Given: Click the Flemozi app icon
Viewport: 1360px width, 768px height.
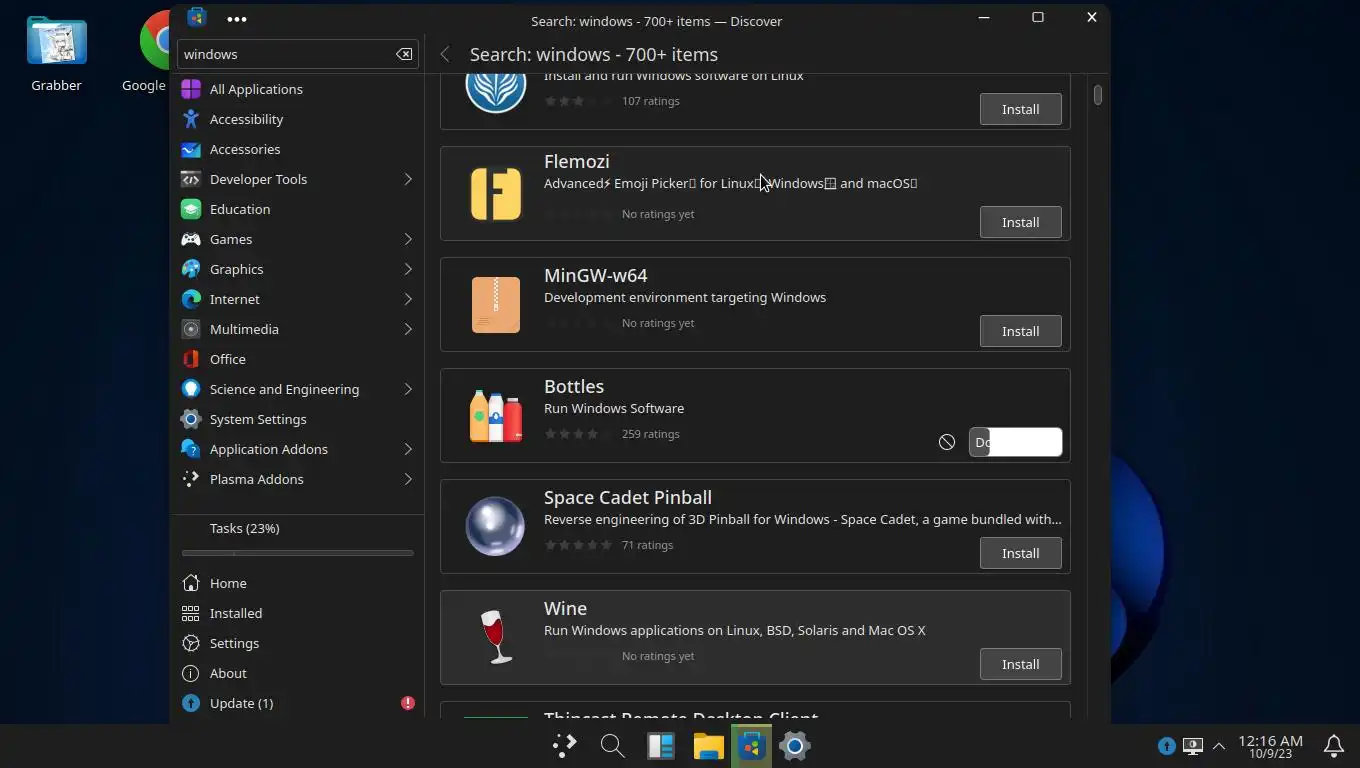Looking at the screenshot, I should click(x=496, y=194).
